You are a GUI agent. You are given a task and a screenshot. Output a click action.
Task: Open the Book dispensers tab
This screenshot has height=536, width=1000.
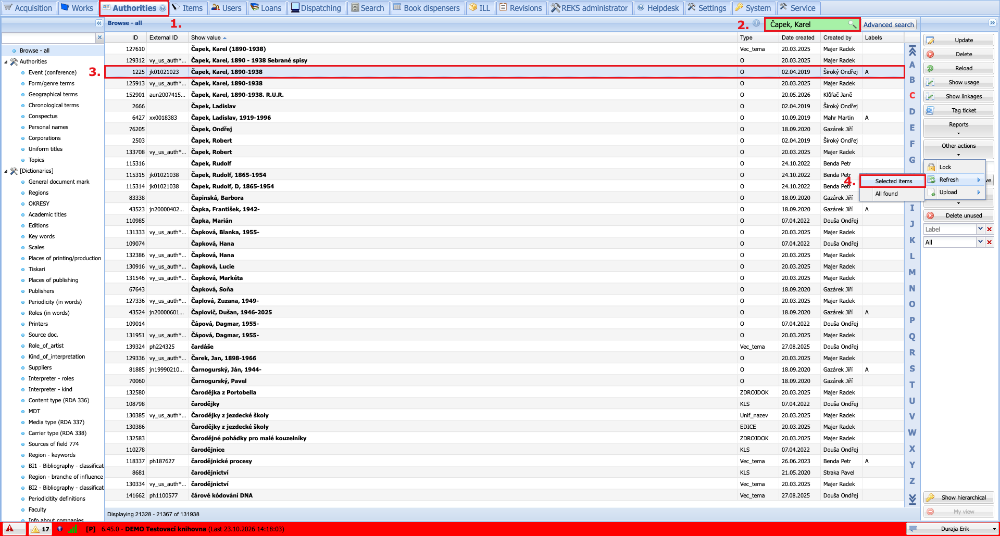click(x=426, y=8)
